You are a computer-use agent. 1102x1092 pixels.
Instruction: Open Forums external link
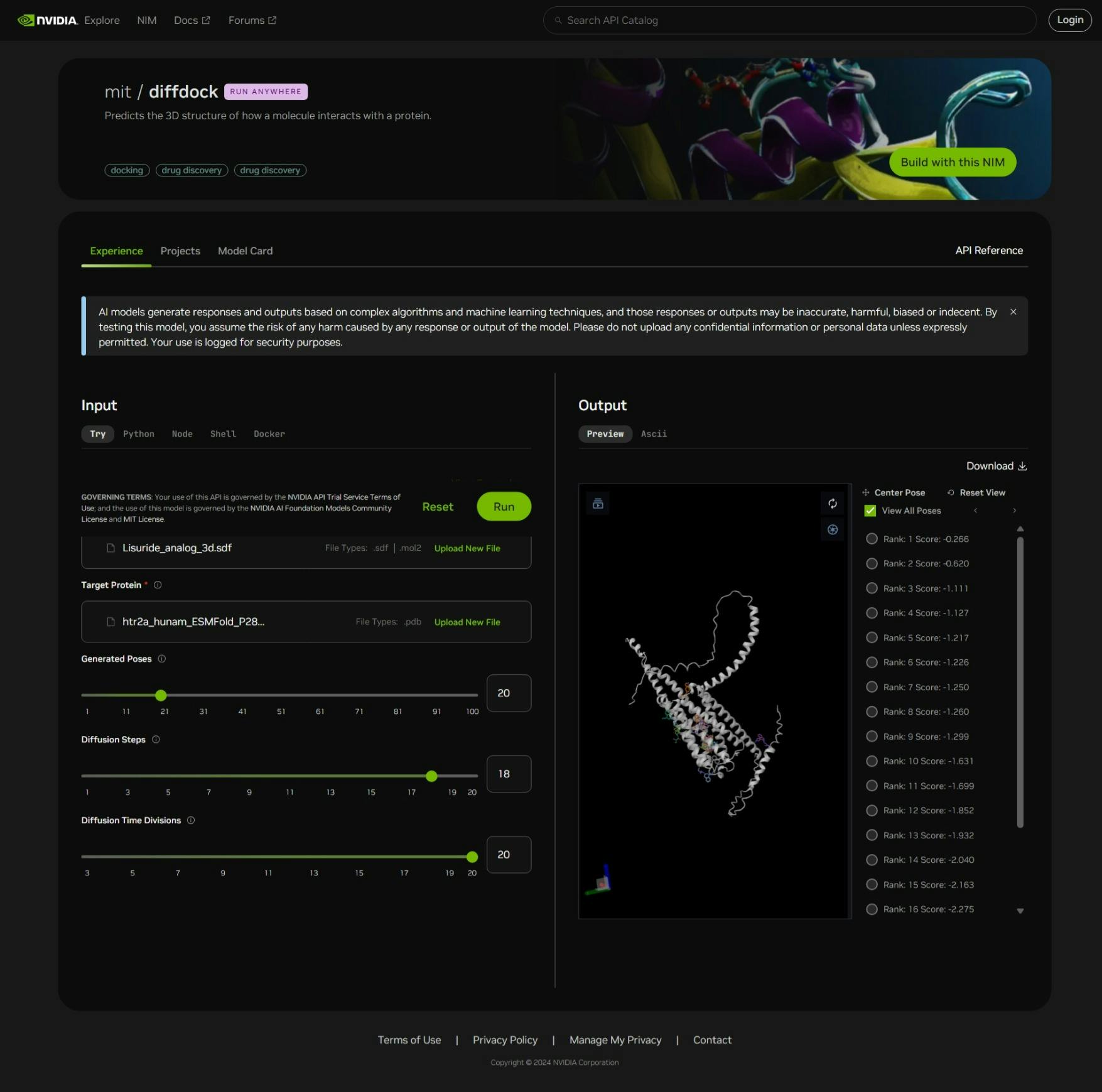tap(252, 20)
